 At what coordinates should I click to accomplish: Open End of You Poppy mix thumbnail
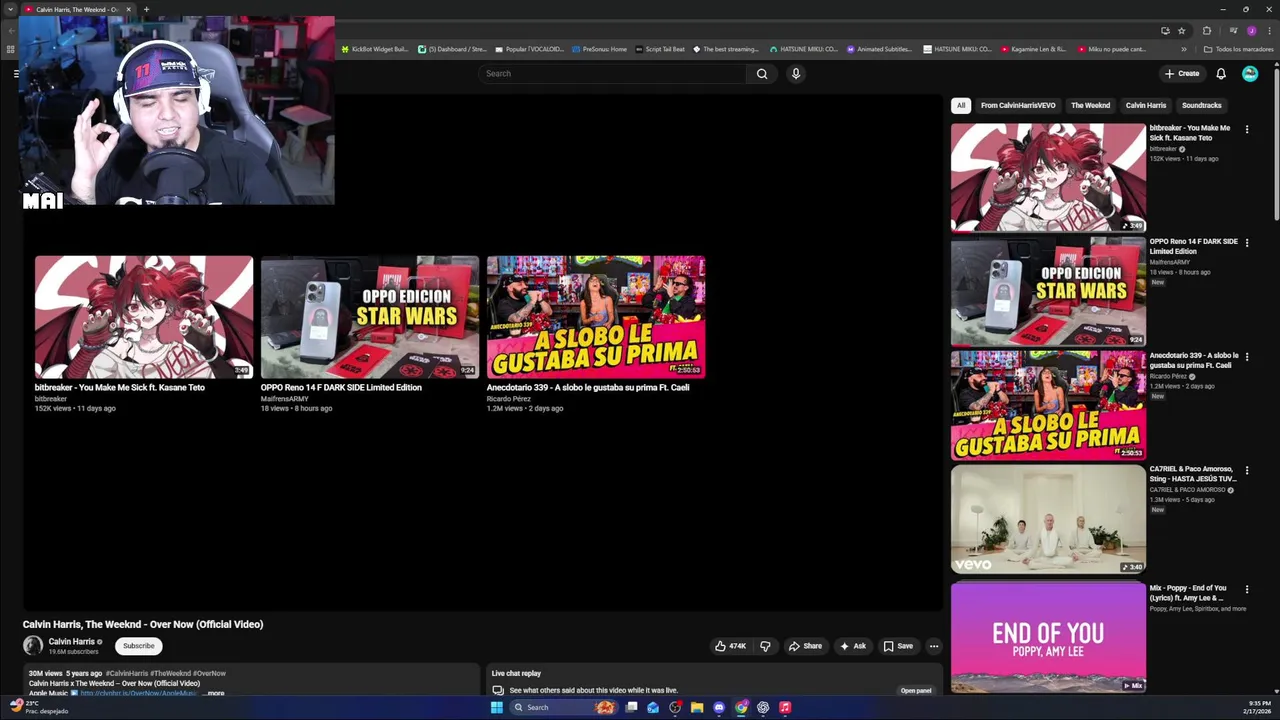1048,638
